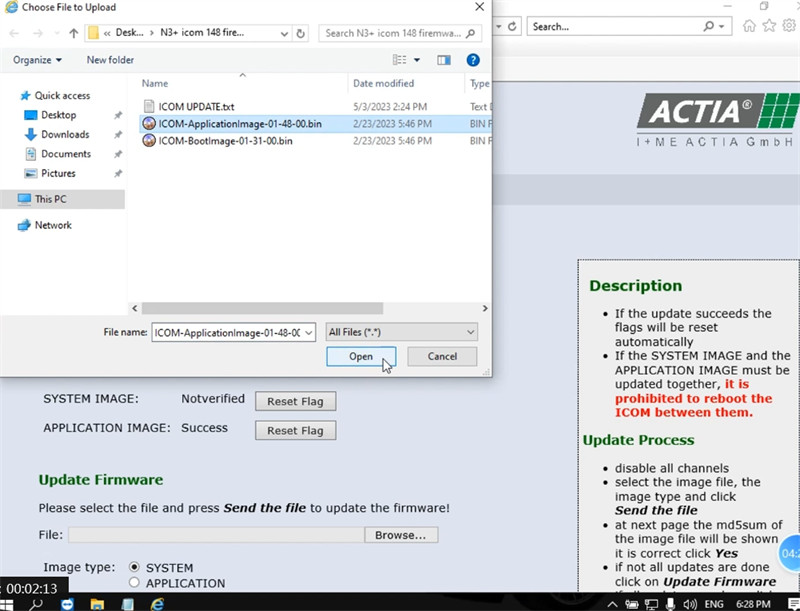
Task: Go up one folder level
Action: (73, 33)
